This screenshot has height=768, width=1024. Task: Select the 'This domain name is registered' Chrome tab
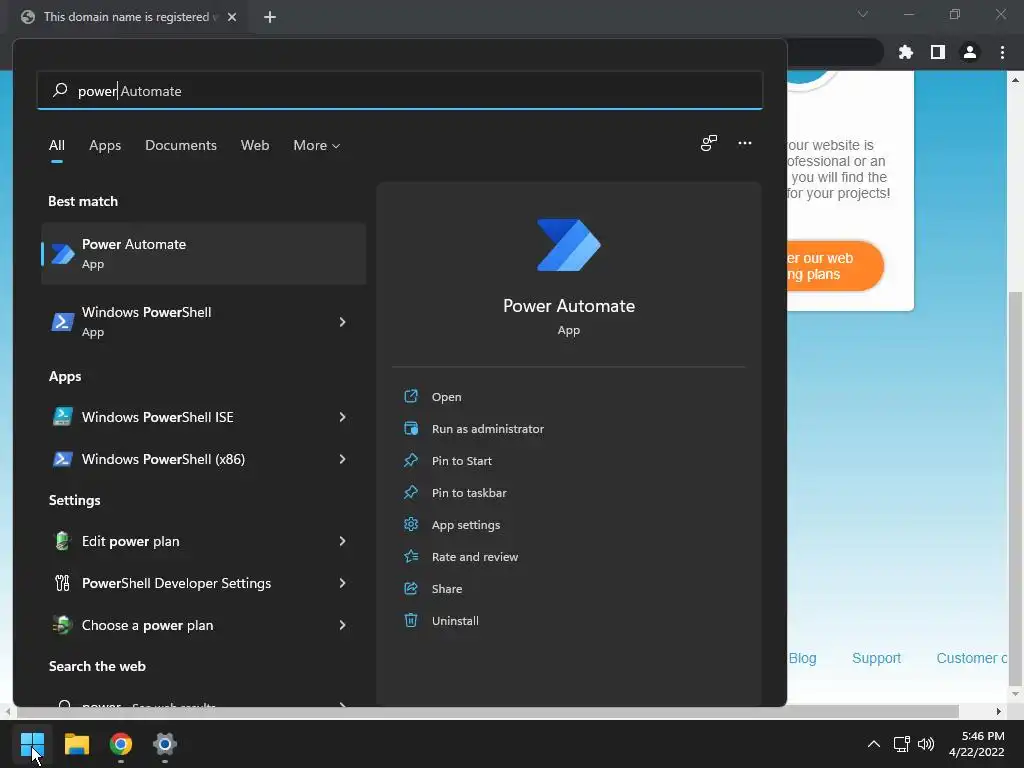tap(127, 17)
